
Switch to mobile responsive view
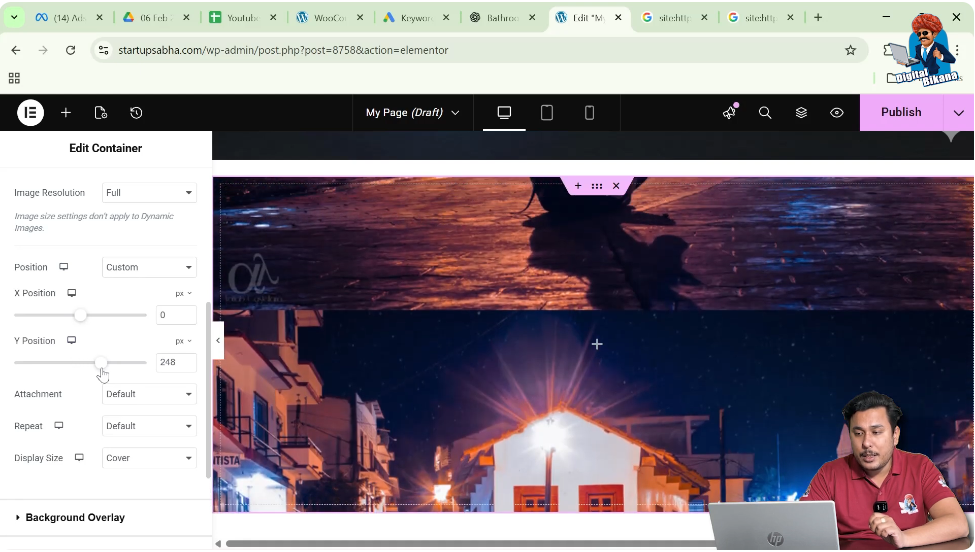coord(589,113)
